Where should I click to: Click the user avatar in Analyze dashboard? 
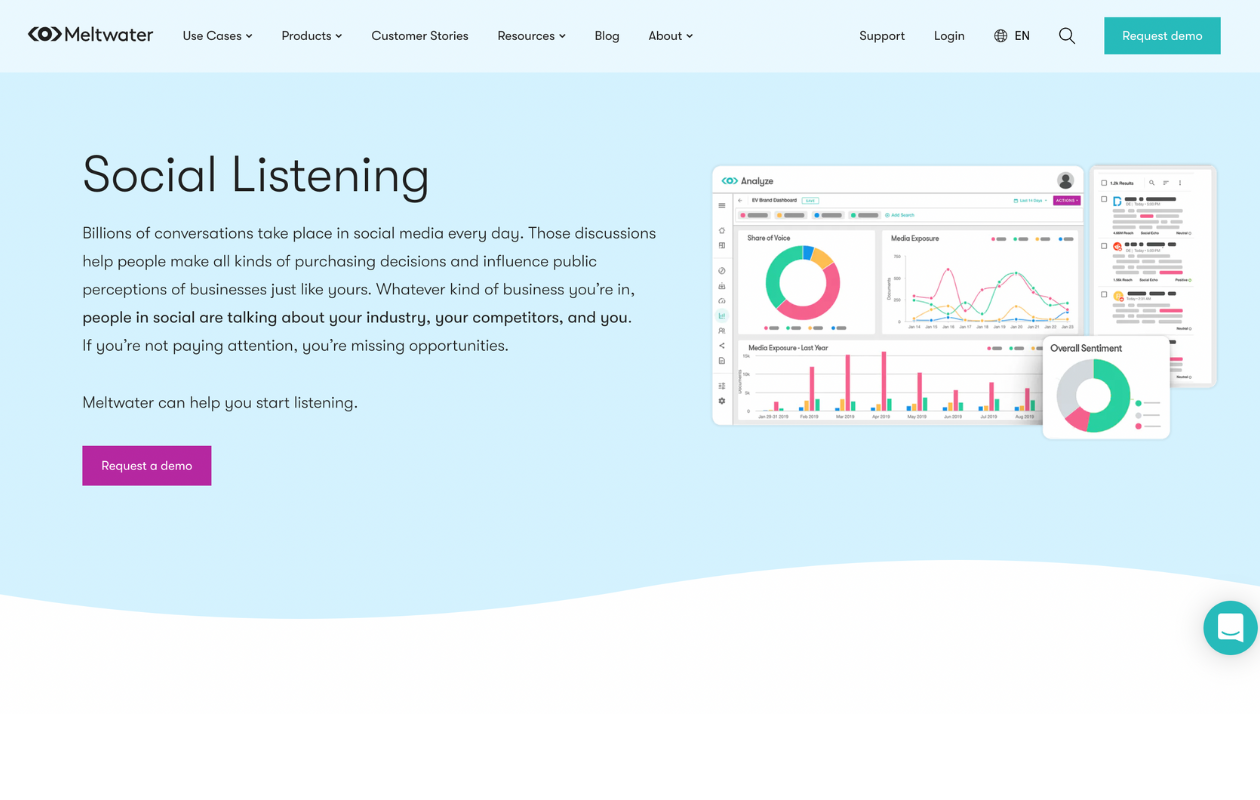(1066, 180)
